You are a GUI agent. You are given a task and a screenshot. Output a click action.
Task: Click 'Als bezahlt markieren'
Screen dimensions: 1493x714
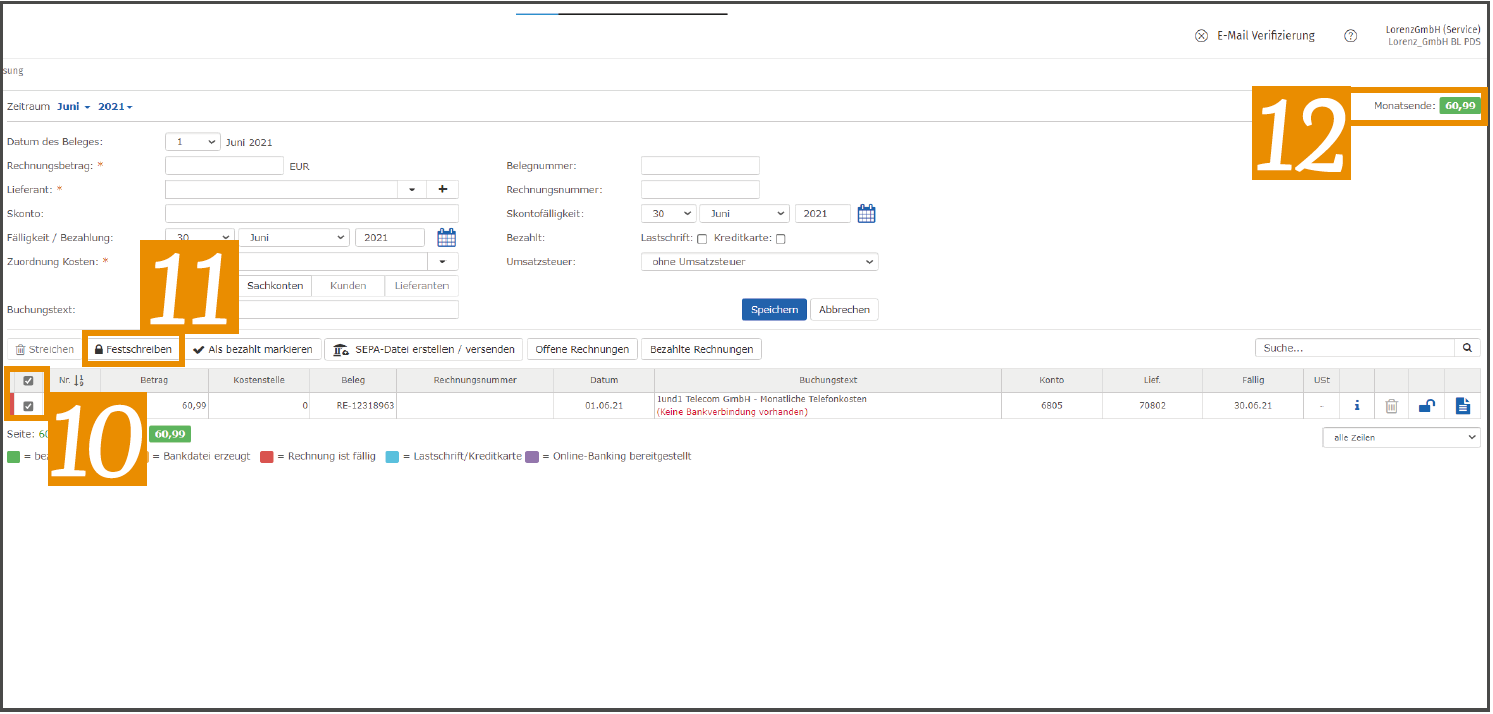(253, 349)
